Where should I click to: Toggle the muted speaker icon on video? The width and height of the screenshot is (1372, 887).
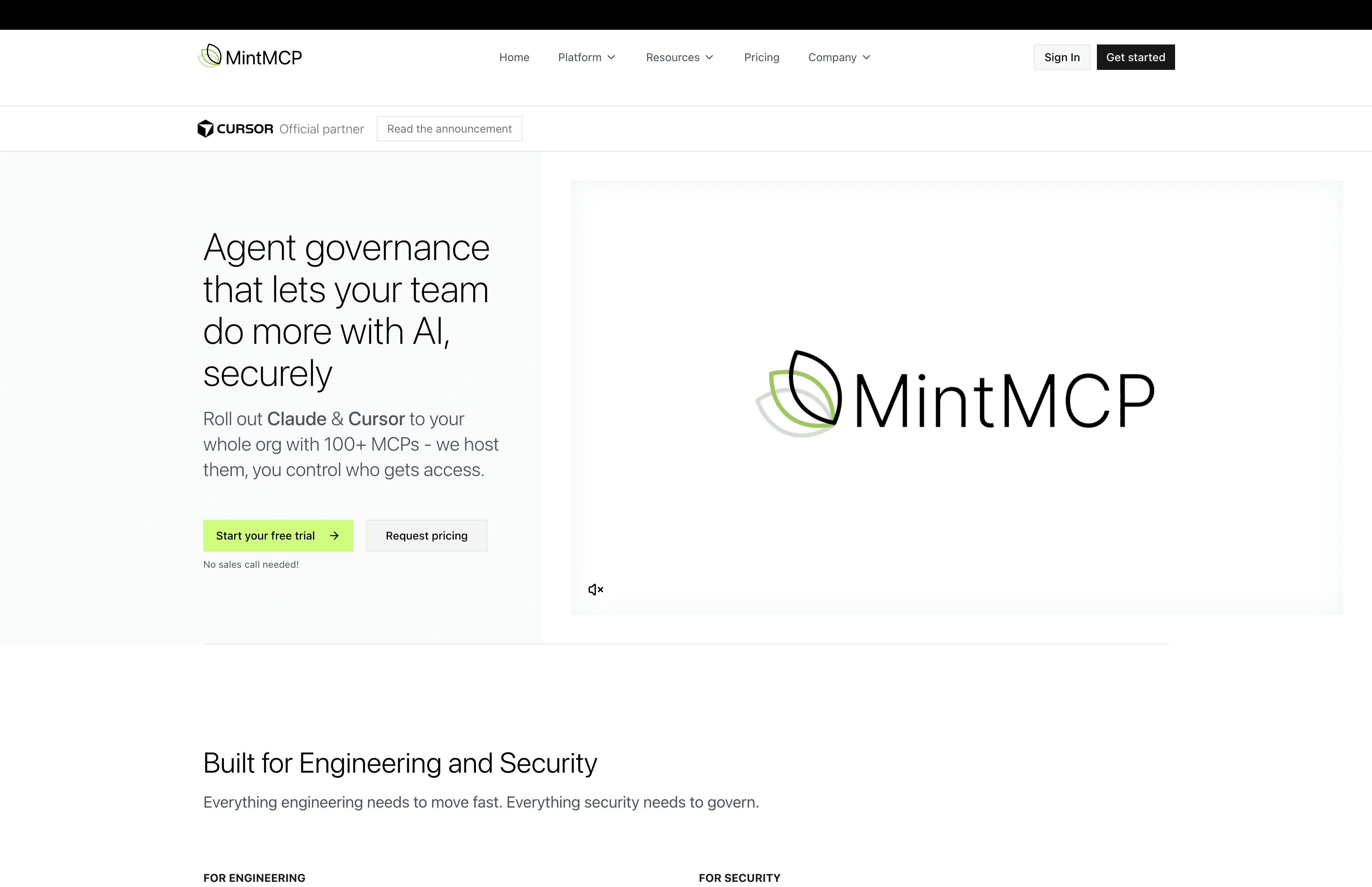[x=595, y=589]
